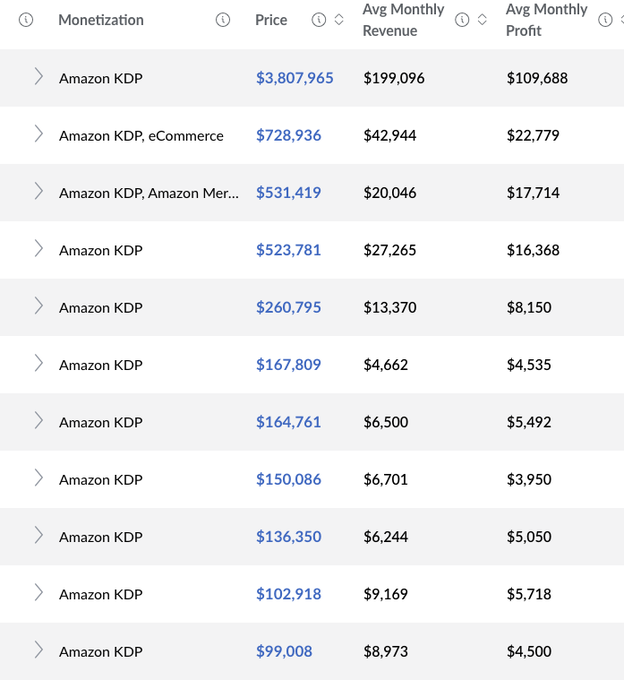Expand the row priced $150,086
The image size is (624, 680).
[38, 479]
